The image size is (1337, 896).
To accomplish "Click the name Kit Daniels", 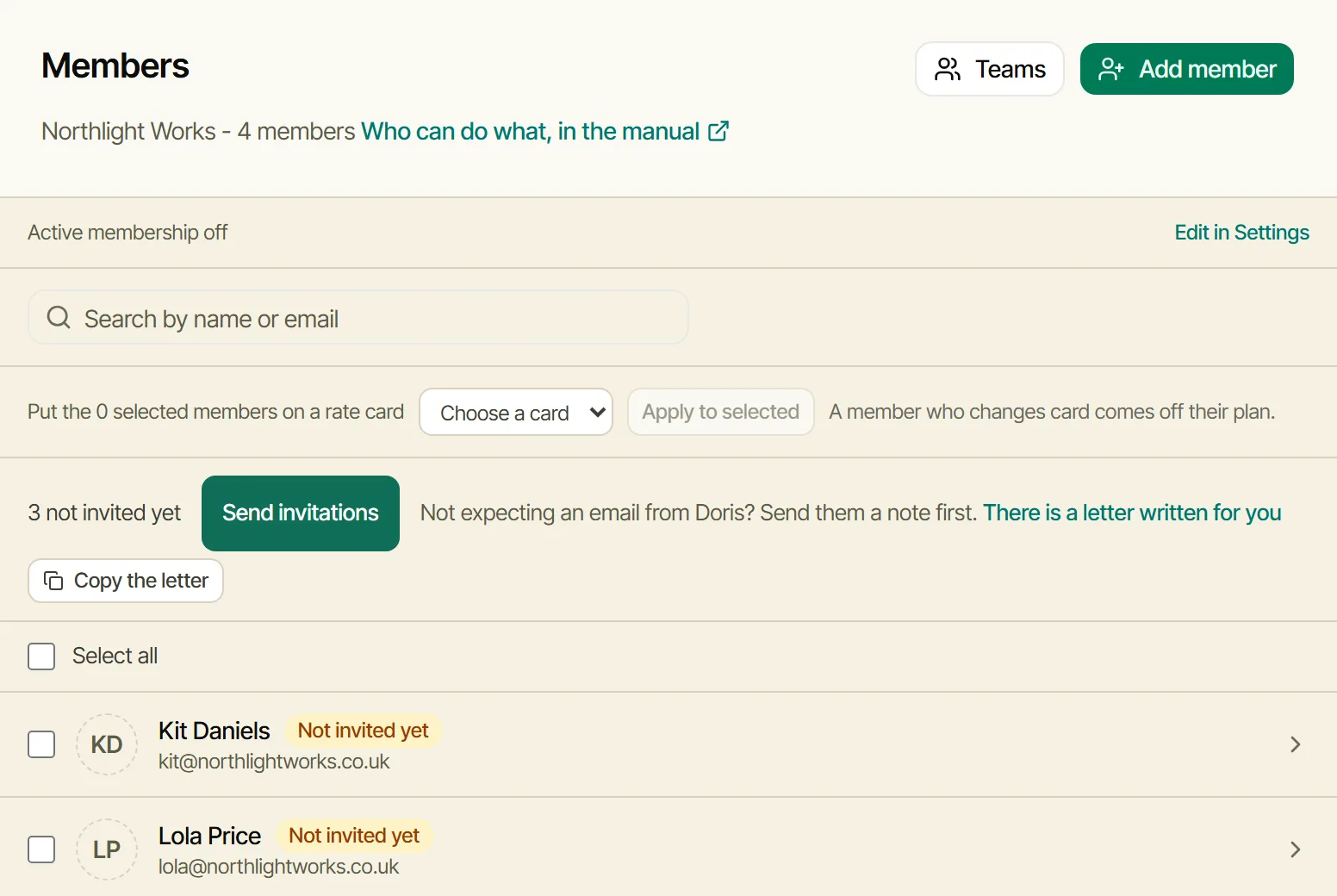I will [x=215, y=731].
